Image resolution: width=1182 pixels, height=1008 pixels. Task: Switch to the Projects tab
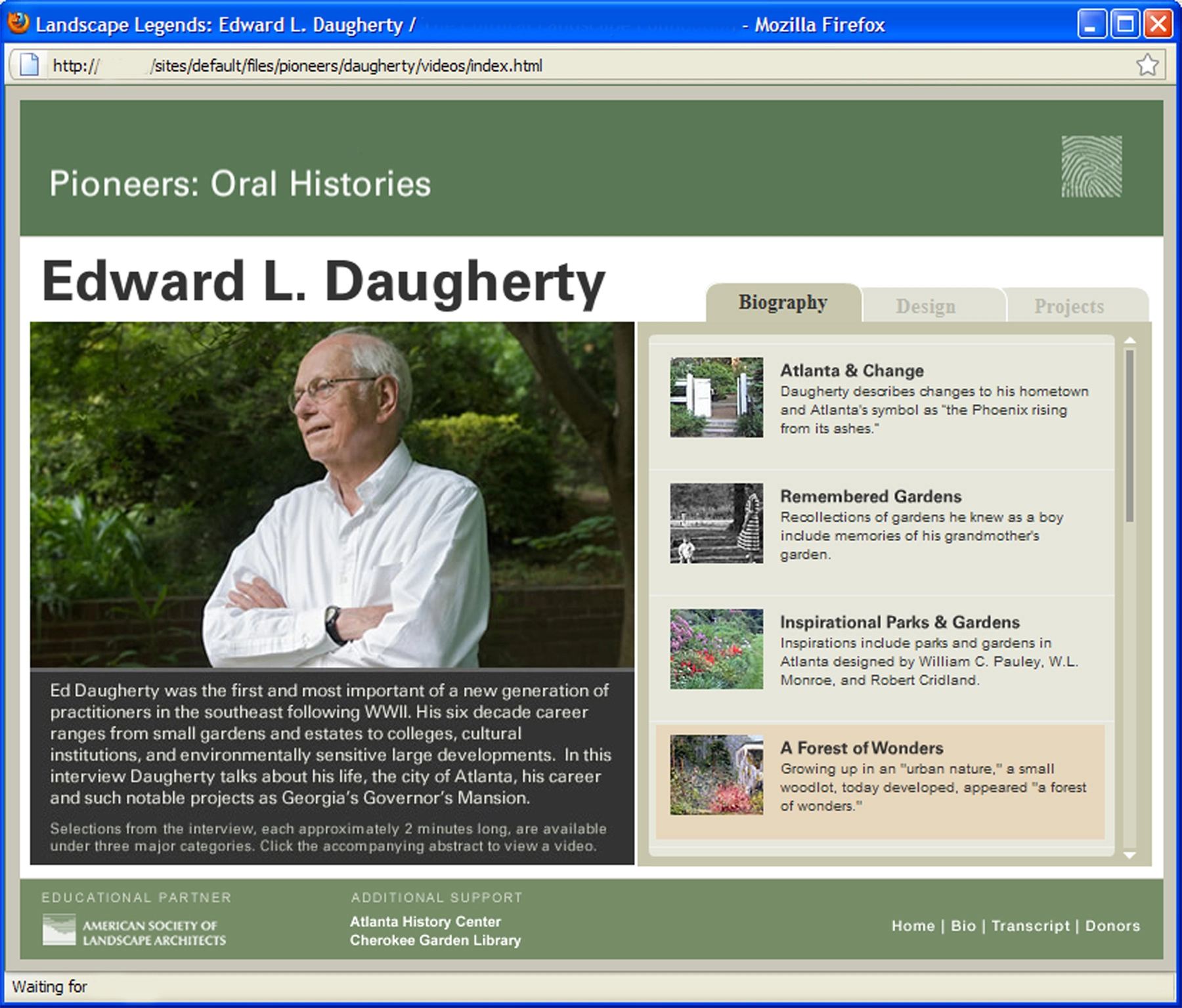(1069, 306)
